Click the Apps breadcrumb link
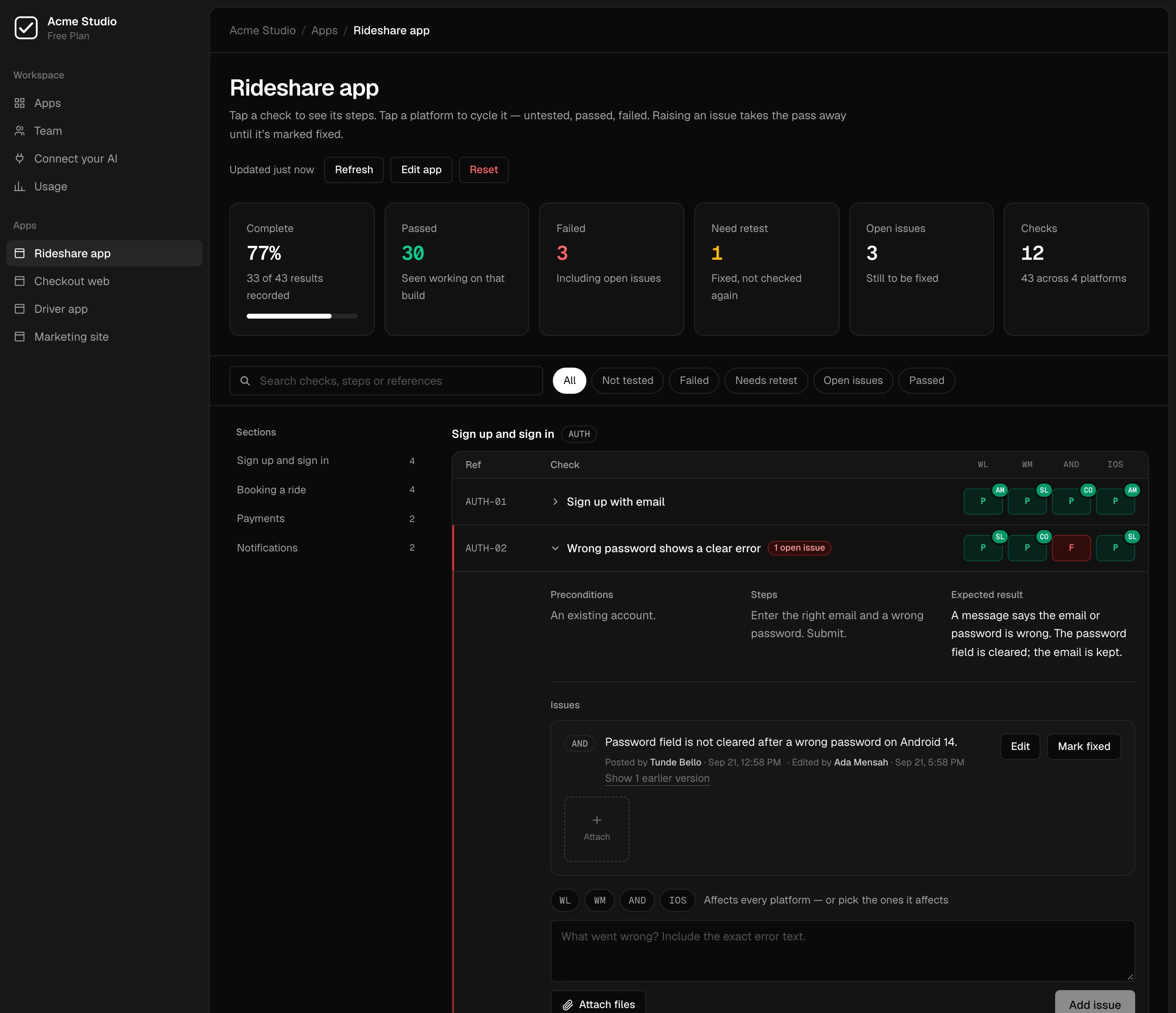Viewport: 1176px width, 1013px height. [x=324, y=30]
